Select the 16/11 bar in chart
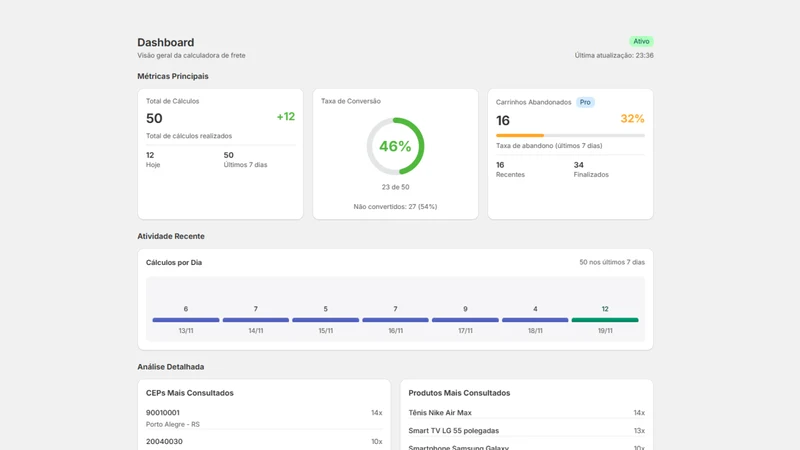This screenshot has height=450, width=800. 395,320
